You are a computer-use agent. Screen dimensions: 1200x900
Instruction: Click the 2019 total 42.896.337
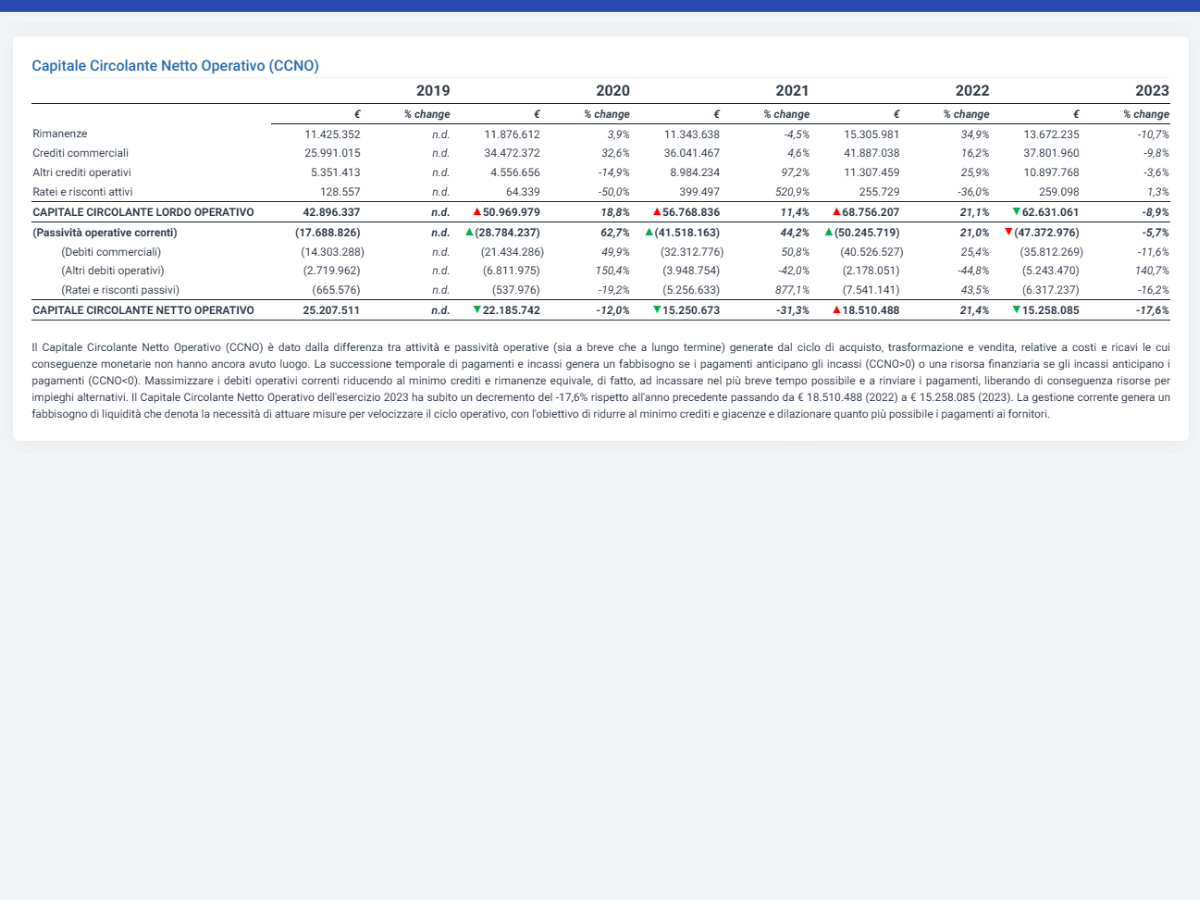331,212
